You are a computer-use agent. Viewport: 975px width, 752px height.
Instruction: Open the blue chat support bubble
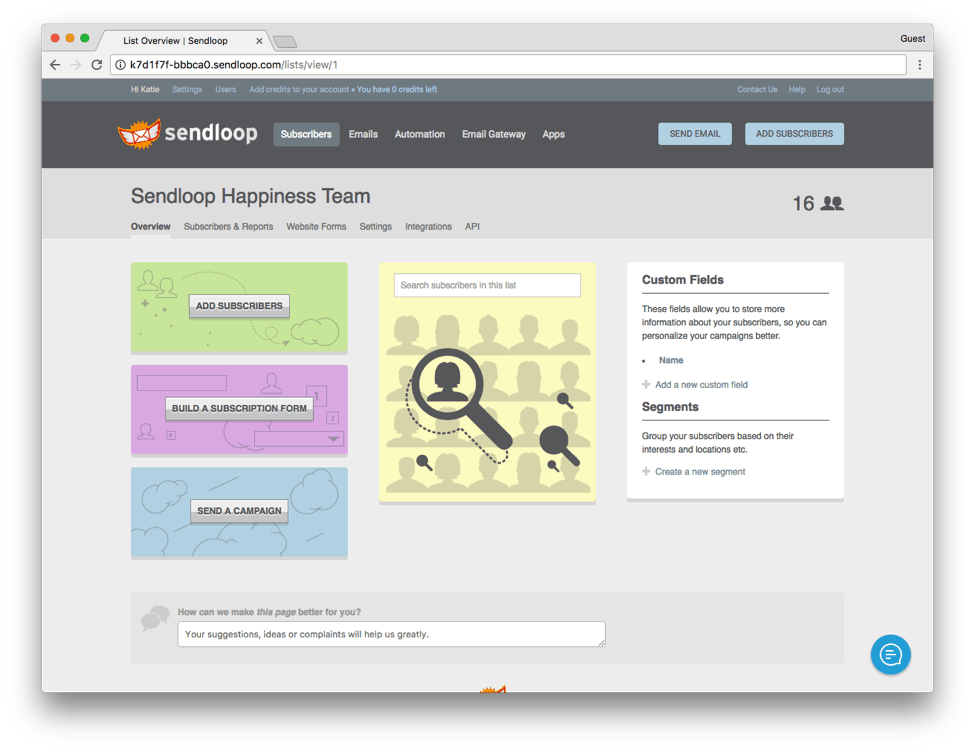(x=890, y=655)
